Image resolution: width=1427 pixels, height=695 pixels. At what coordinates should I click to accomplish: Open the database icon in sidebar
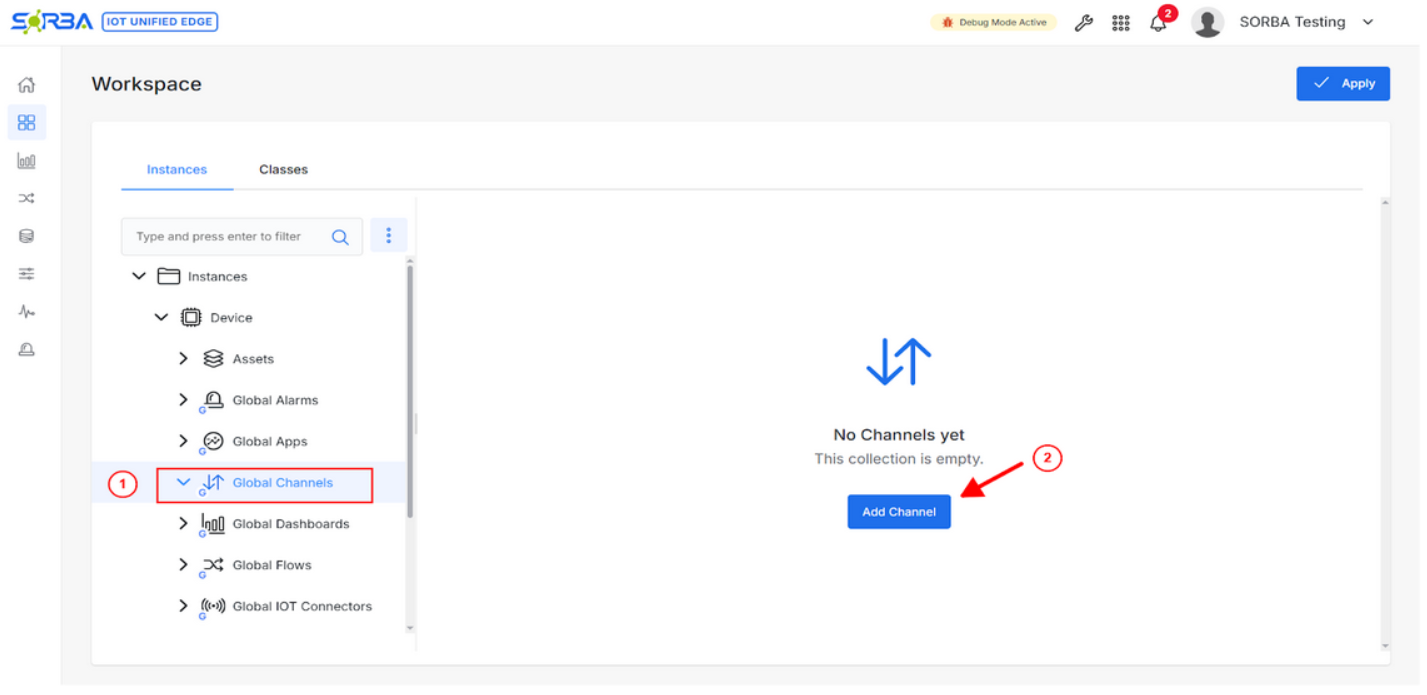pyautogui.click(x=27, y=237)
